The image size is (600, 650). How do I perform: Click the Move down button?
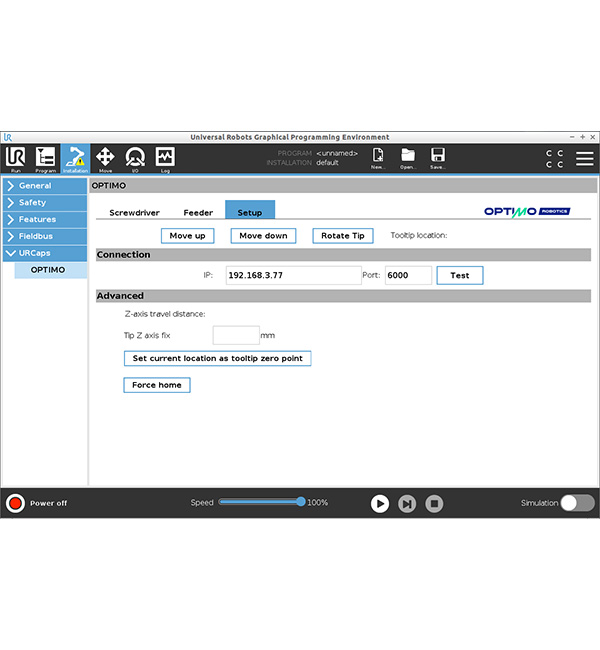[x=263, y=236]
